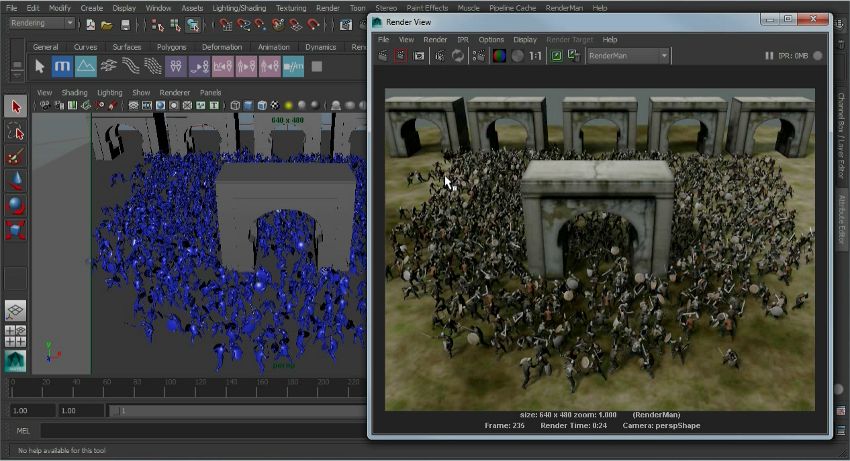Screen dimensions: 850x461
Task: Toggle make live surface magnet icon
Action: pyautogui.click(x=313, y=25)
